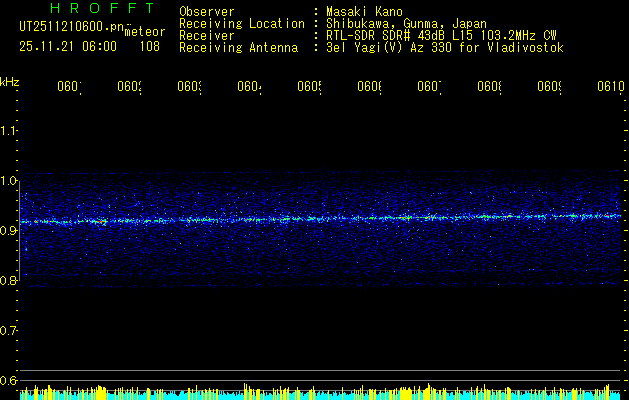The width and height of the screenshot is (629, 400).
Task: Click the 0610 time axis marker
Action: pos(611,86)
